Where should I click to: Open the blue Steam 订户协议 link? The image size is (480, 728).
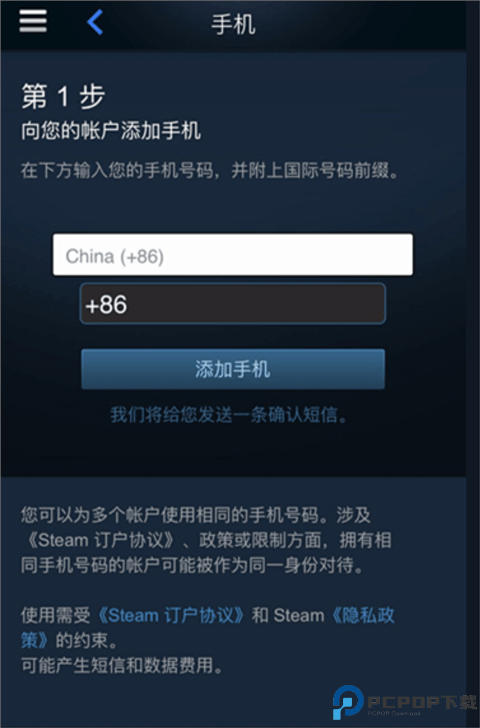tap(170, 616)
